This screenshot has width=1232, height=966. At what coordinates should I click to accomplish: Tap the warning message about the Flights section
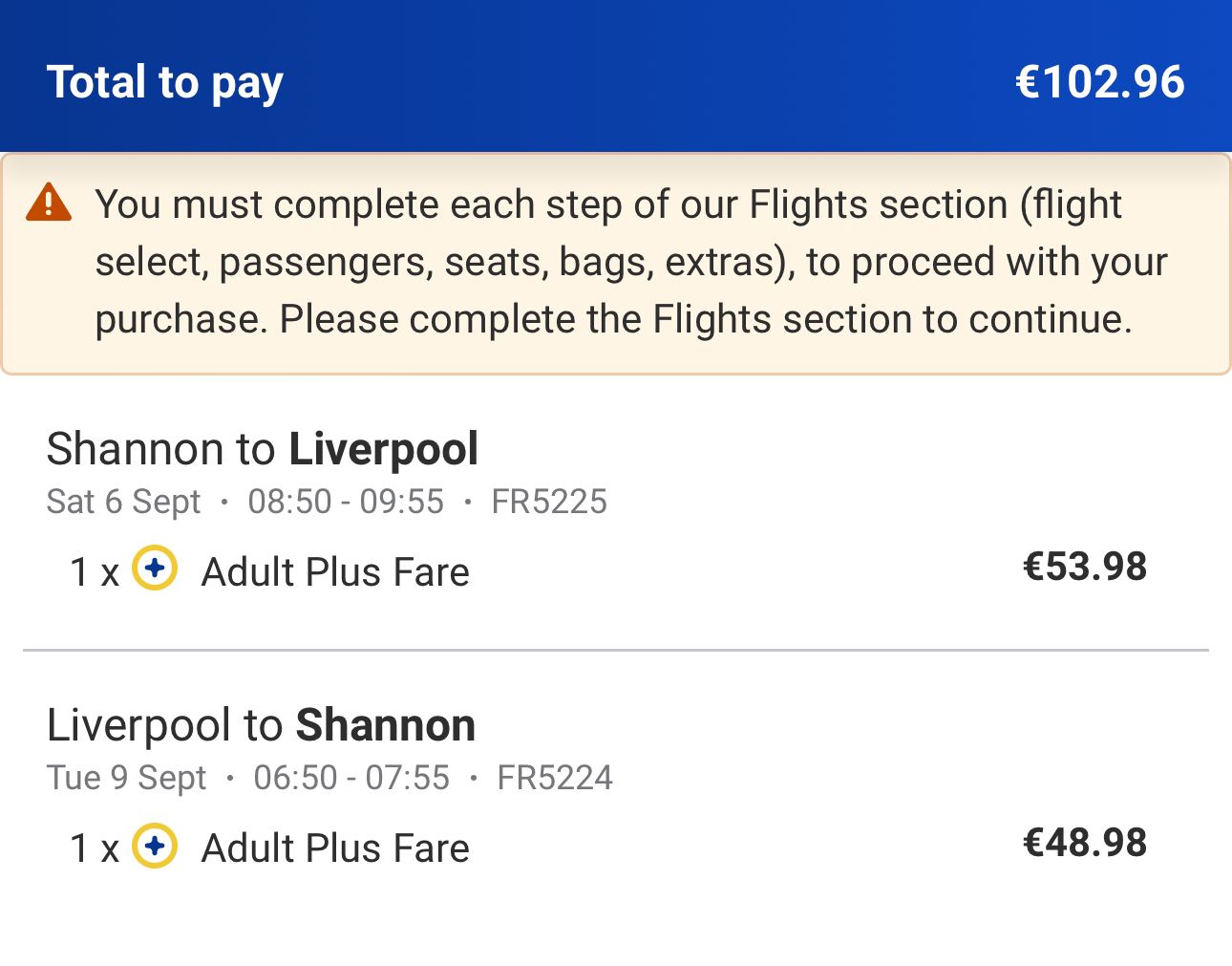tap(630, 262)
